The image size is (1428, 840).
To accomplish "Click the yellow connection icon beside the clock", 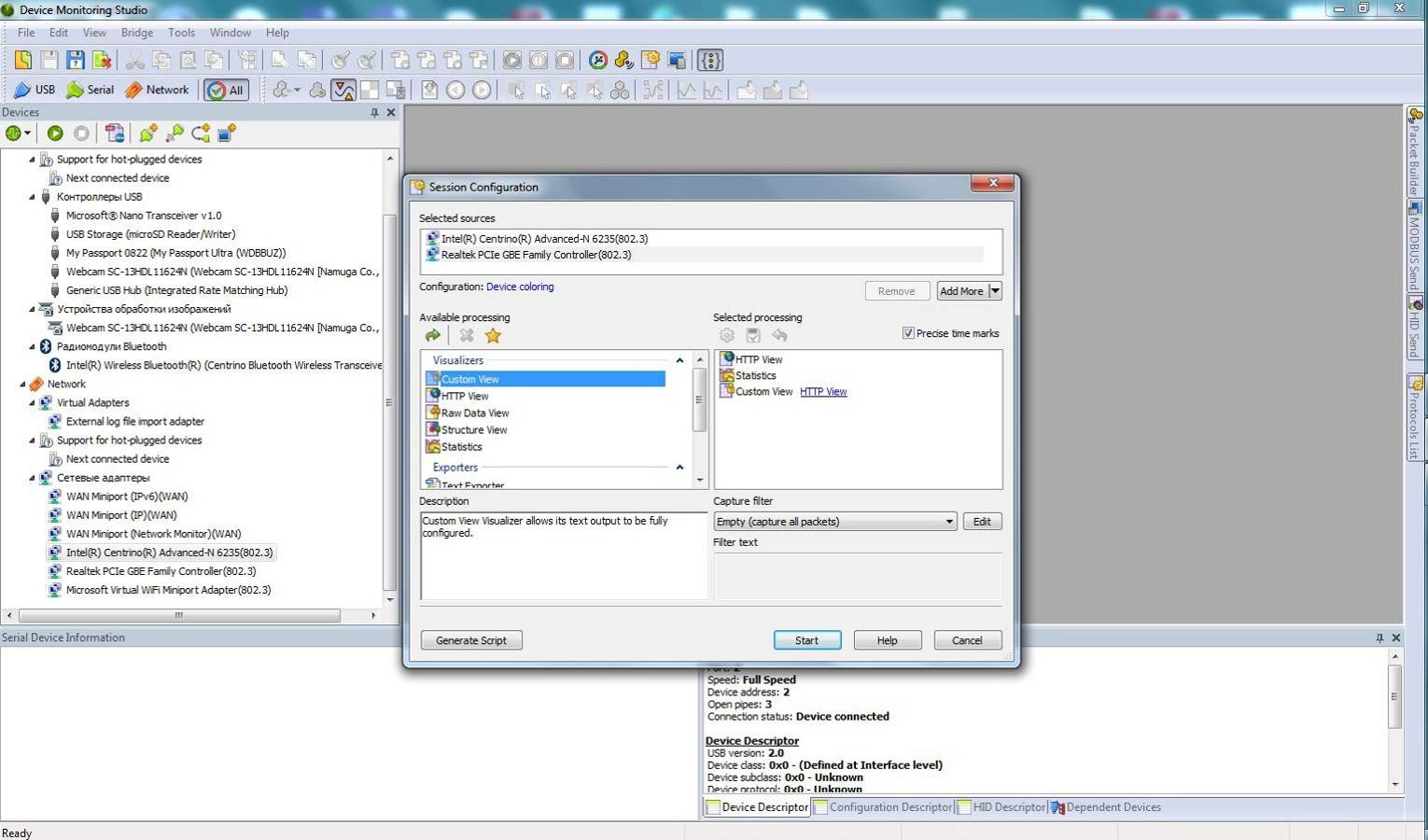I will [624, 61].
